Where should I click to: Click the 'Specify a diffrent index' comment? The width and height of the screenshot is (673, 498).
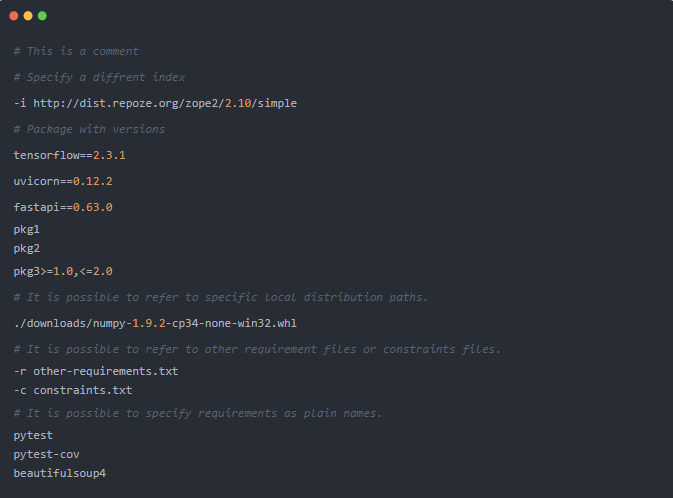pos(99,77)
